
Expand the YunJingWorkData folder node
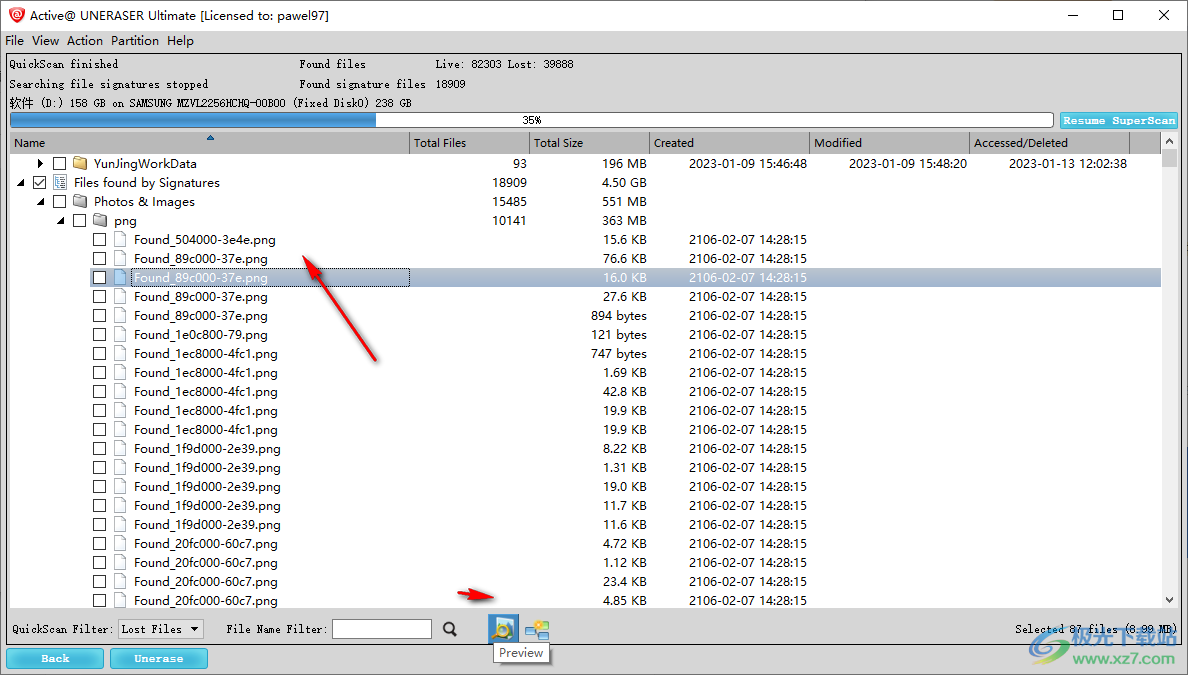[40, 163]
